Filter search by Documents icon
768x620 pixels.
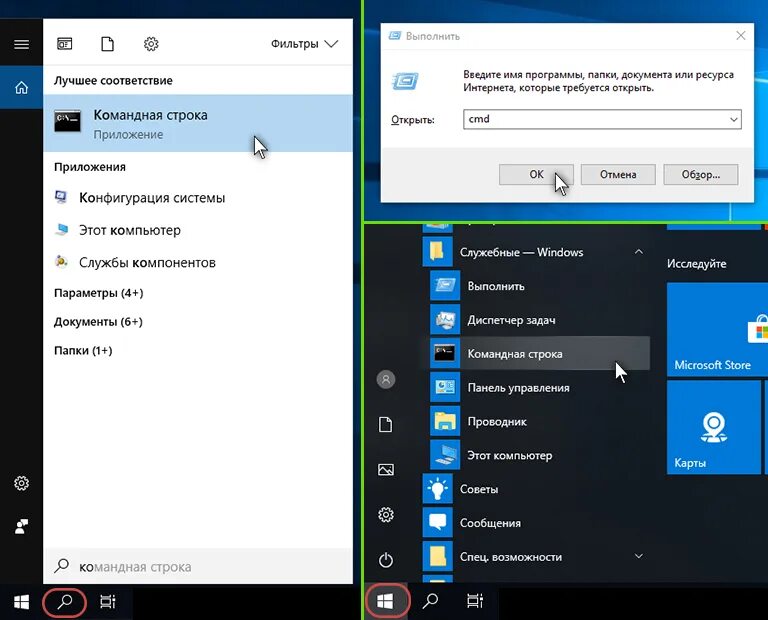click(x=107, y=44)
